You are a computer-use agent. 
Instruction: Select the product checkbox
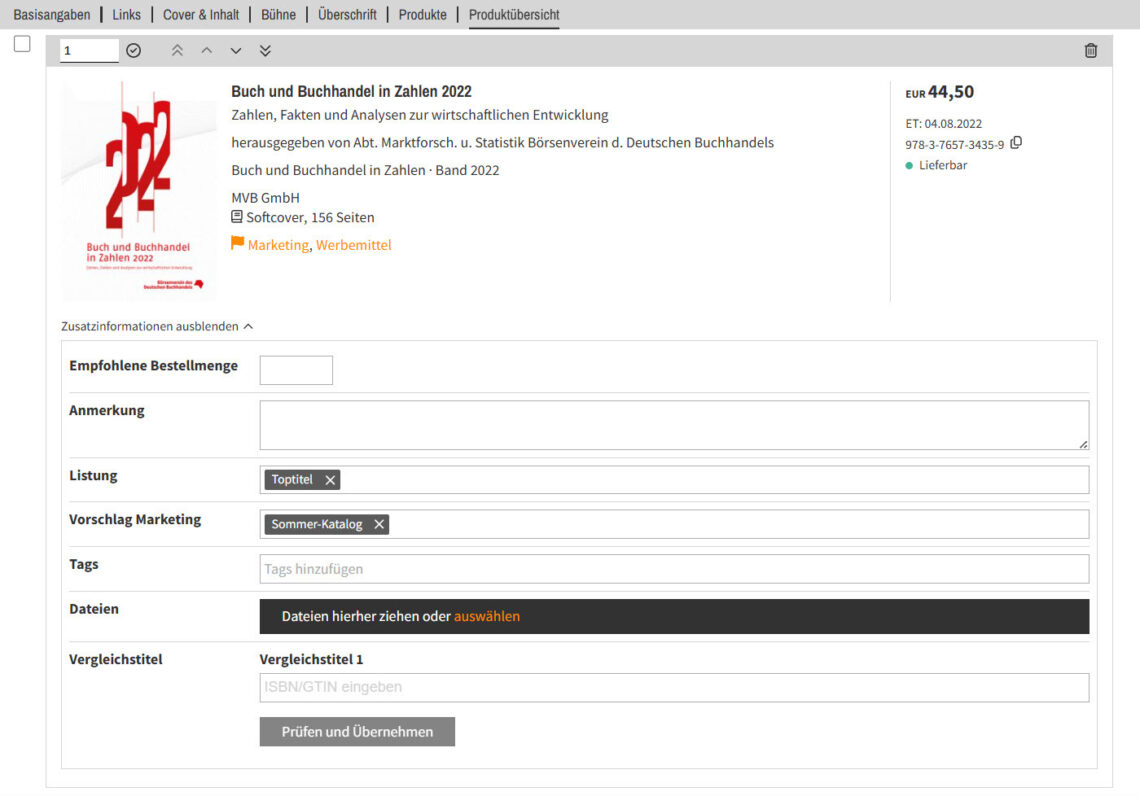tap(22, 44)
